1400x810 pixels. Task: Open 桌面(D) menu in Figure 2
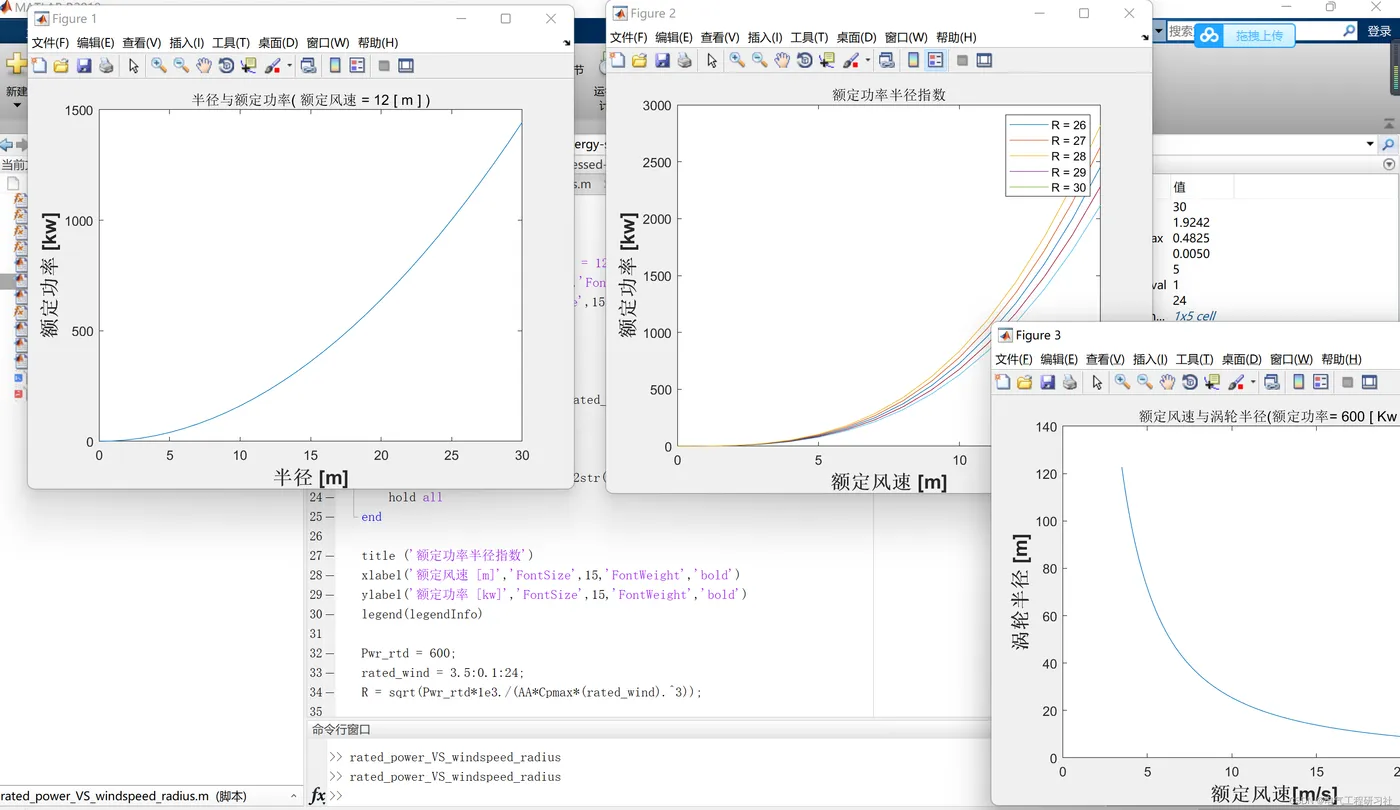(856, 37)
